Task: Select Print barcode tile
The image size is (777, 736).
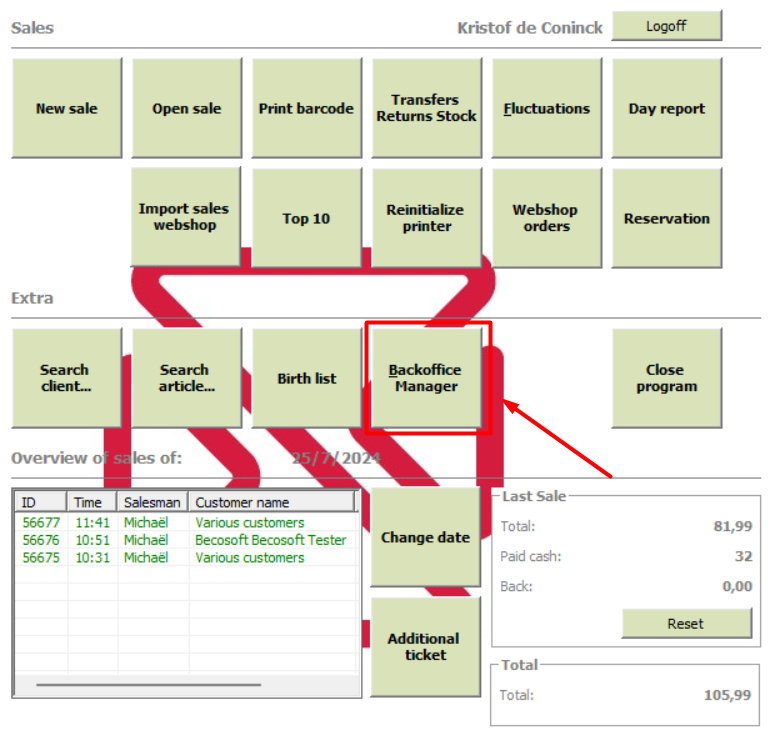Action: tap(307, 108)
